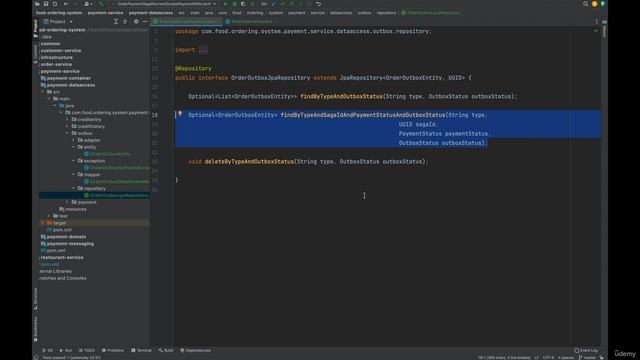The image size is (640, 360).
Task: Open the TODO tool window button
Action: (x=87, y=350)
